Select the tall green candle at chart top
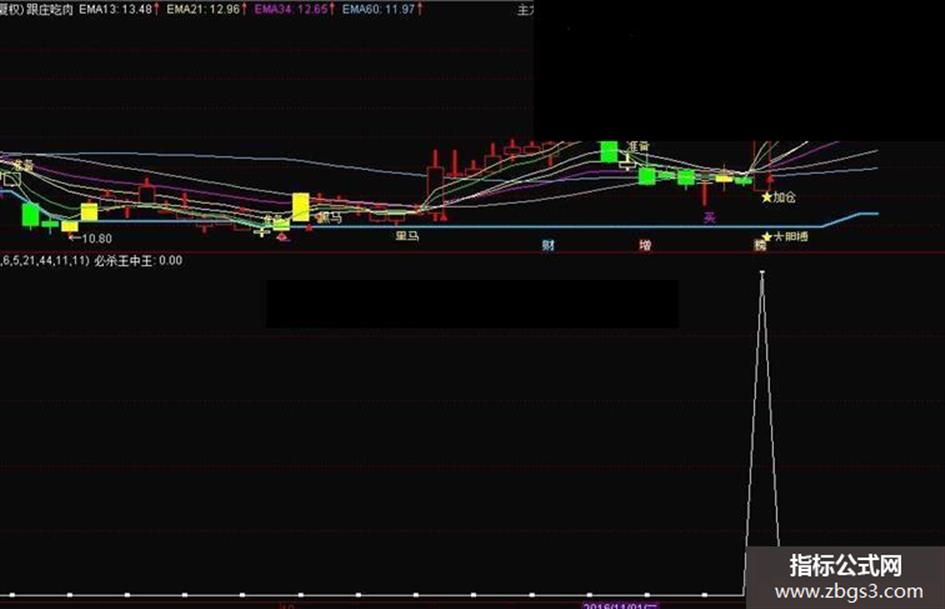The height and width of the screenshot is (609, 945). [x=609, y=151]
